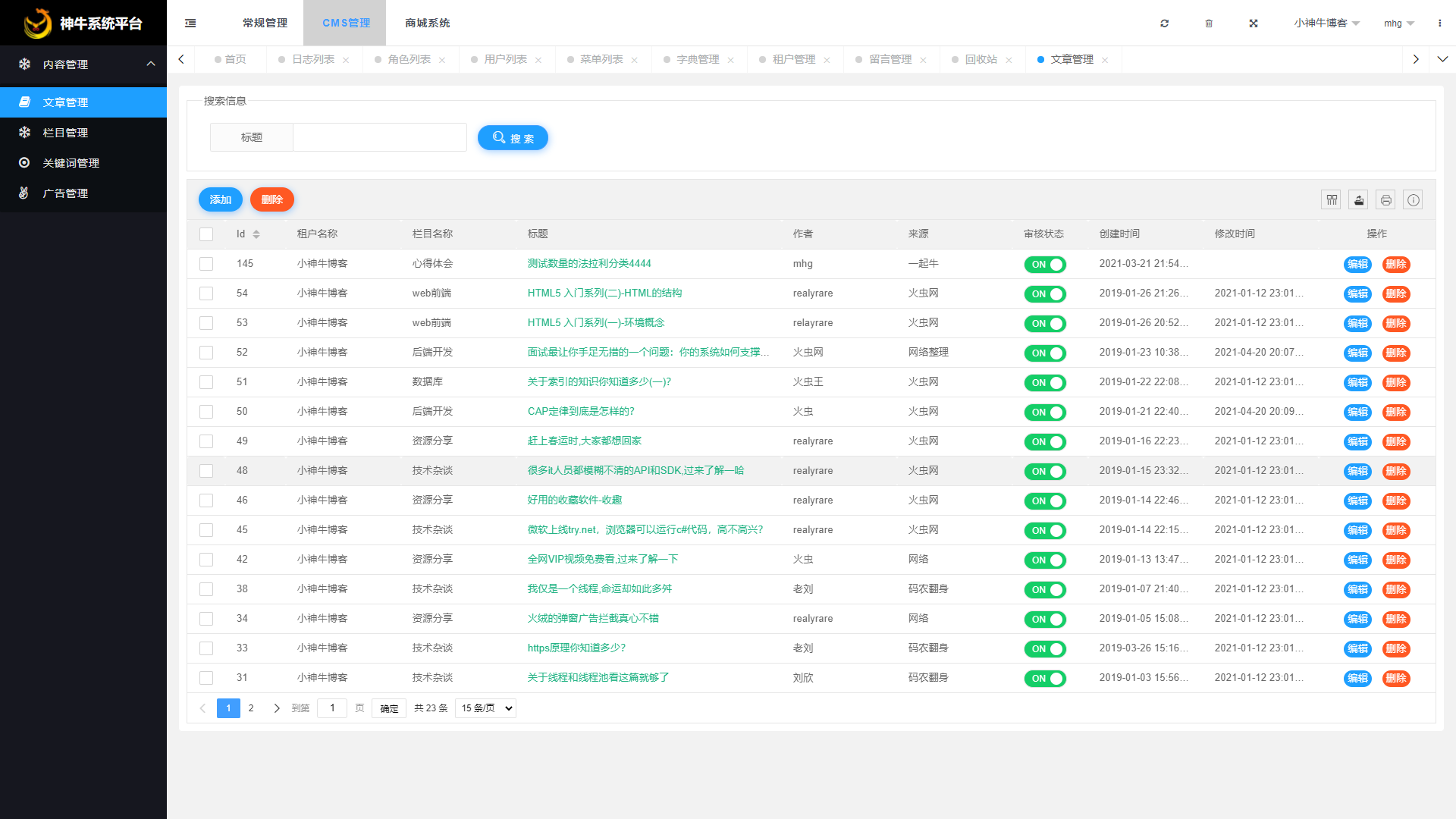Screen dimensions: 1456x819
Task: Click the info icon on the table toolbar
Action: 1413,199
